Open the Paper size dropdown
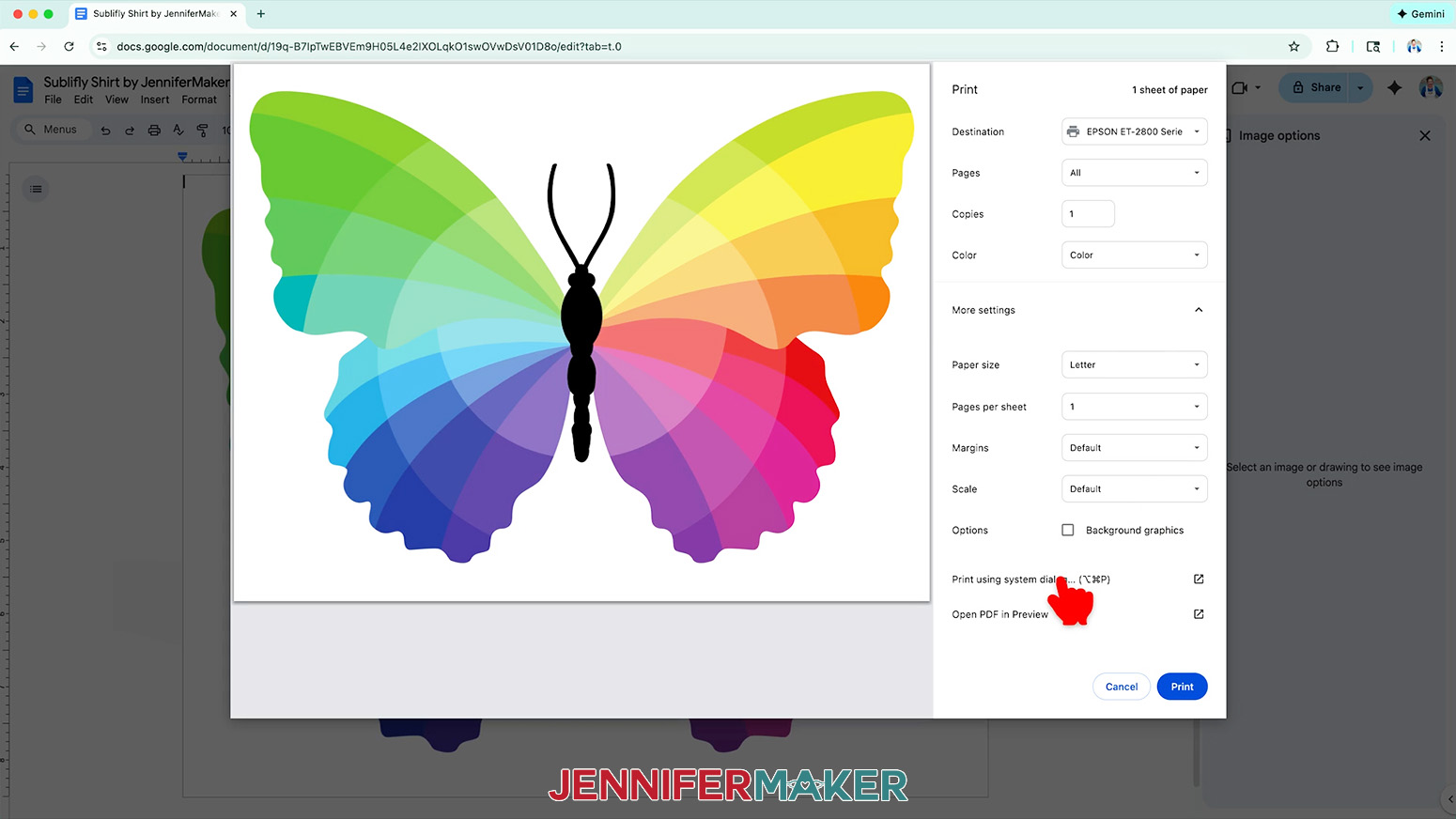 click(1134, 364)
